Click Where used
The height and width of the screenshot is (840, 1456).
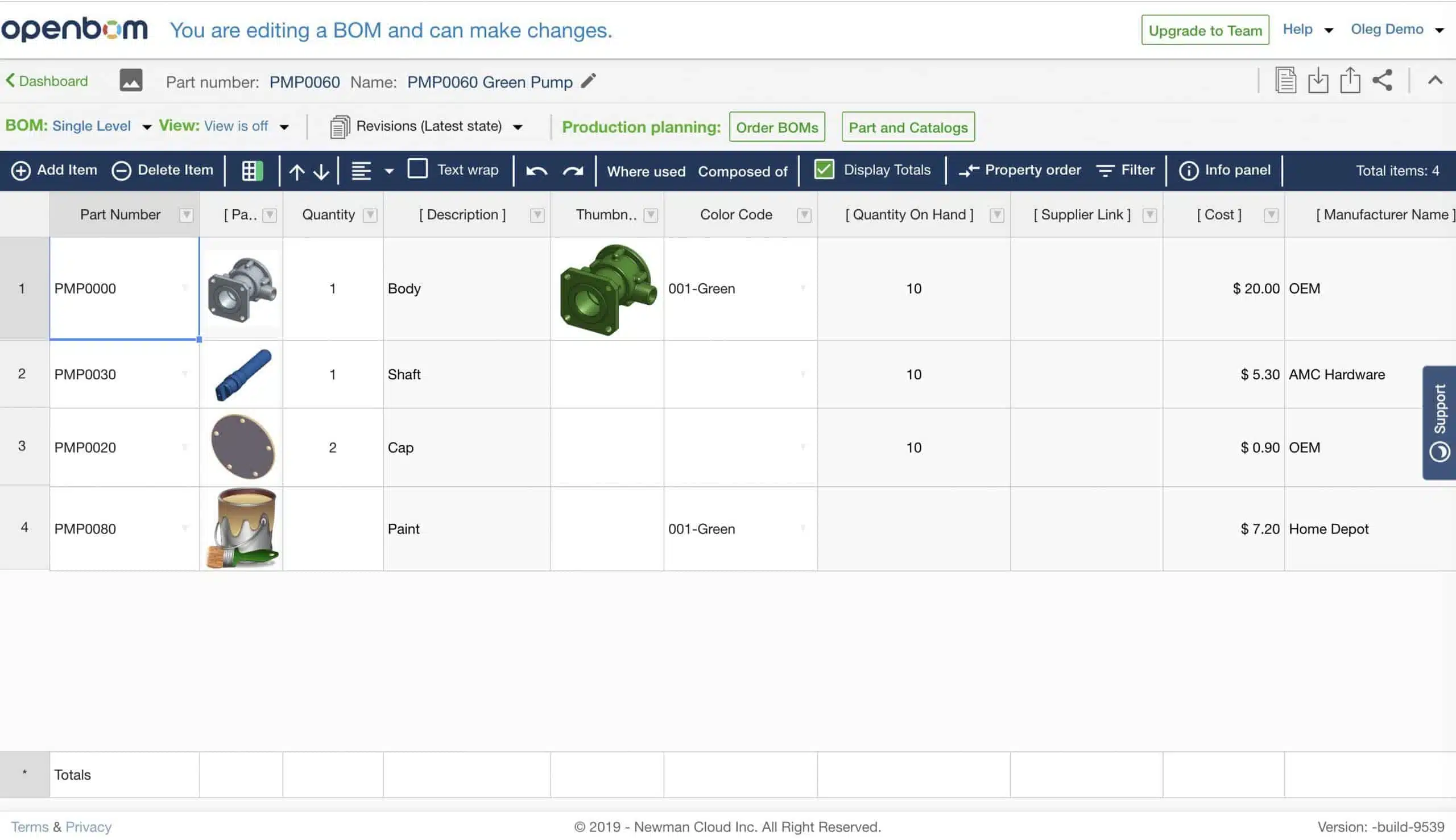[x=646, y=171]
